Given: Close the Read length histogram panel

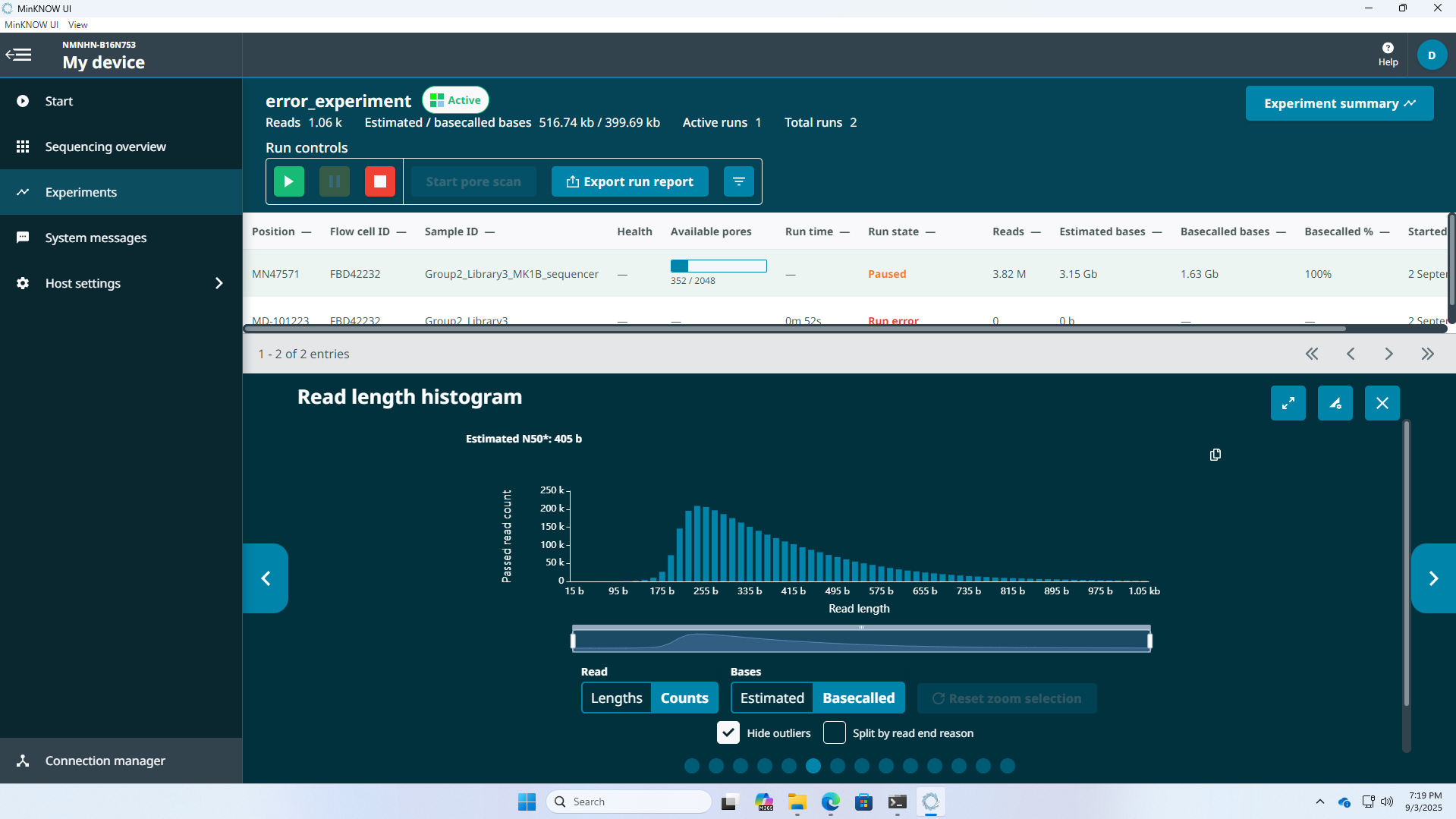Looking at the screenshot, I should (1382, 403).
